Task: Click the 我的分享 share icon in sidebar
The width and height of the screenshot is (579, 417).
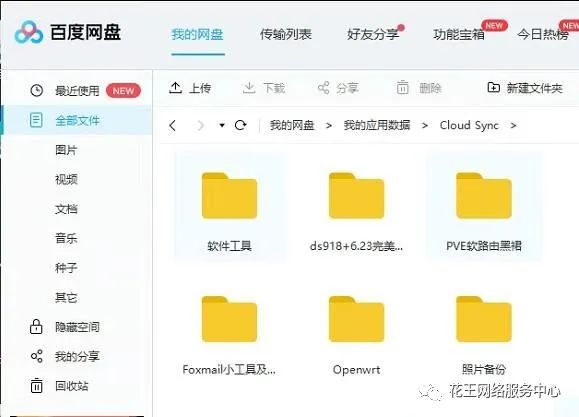Action: coord(36,356)
